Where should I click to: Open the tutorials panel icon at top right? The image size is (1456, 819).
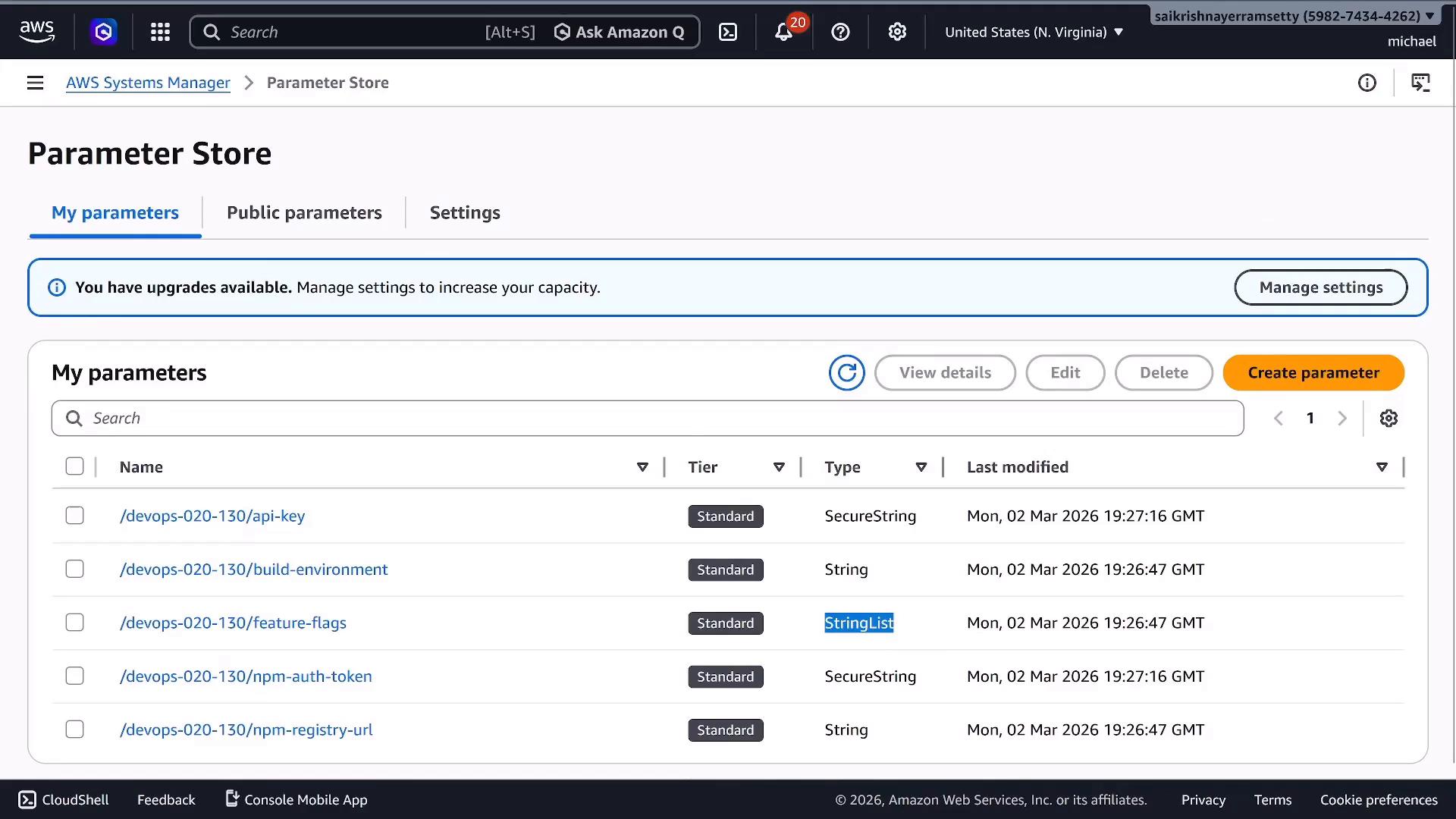[x=1420, y=83]
